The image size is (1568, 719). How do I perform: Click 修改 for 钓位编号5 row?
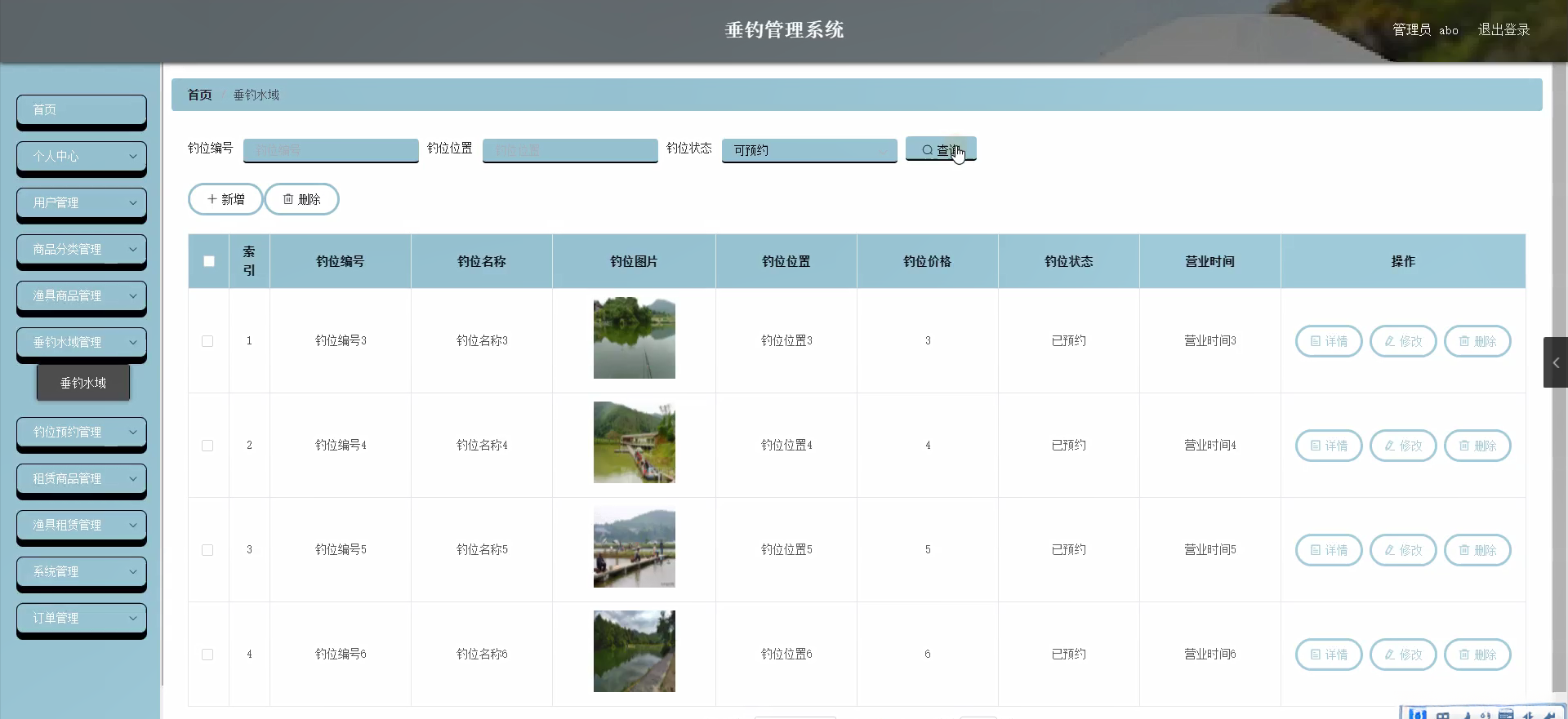(1403, 550)
